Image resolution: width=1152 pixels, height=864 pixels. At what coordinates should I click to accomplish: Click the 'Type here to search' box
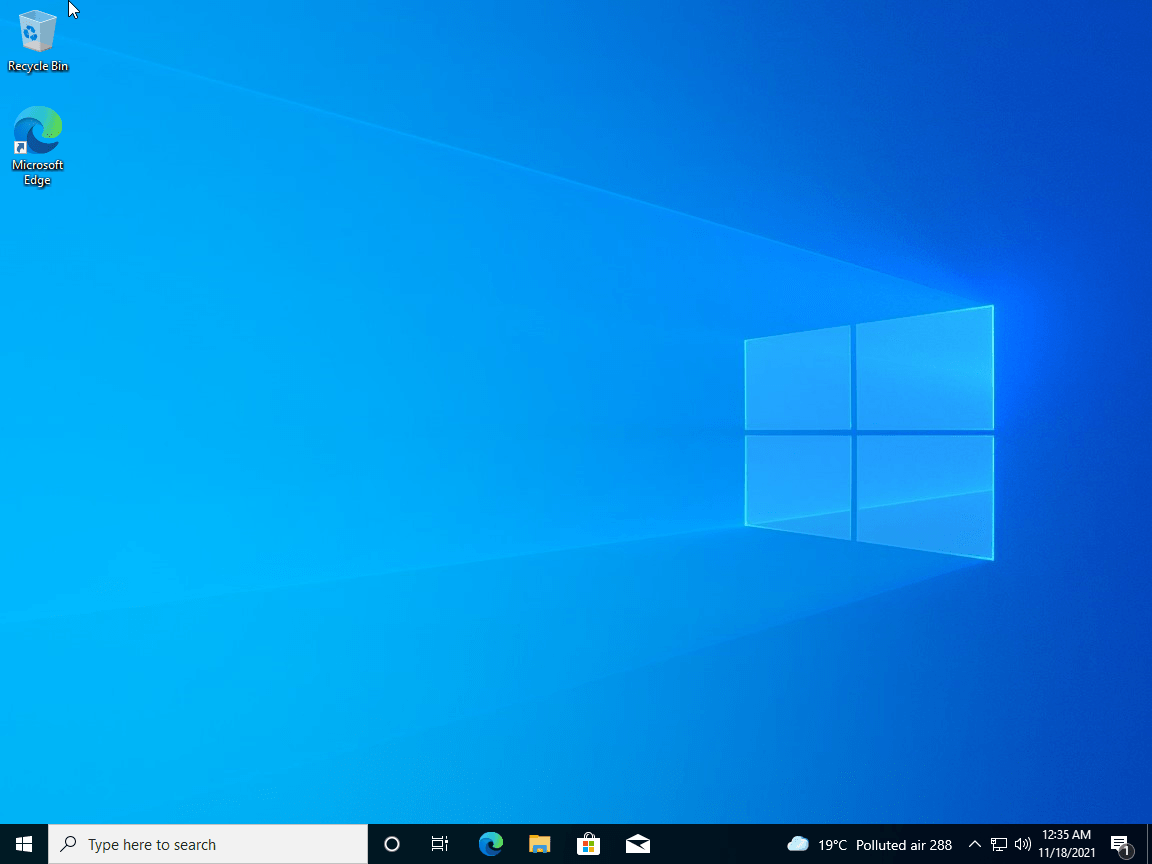[x=208, y=844]
